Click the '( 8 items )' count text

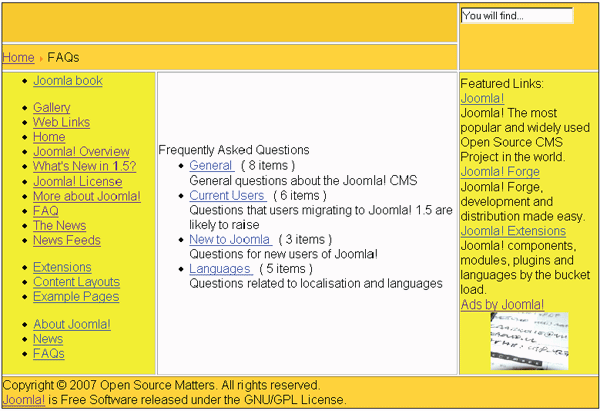268,166
